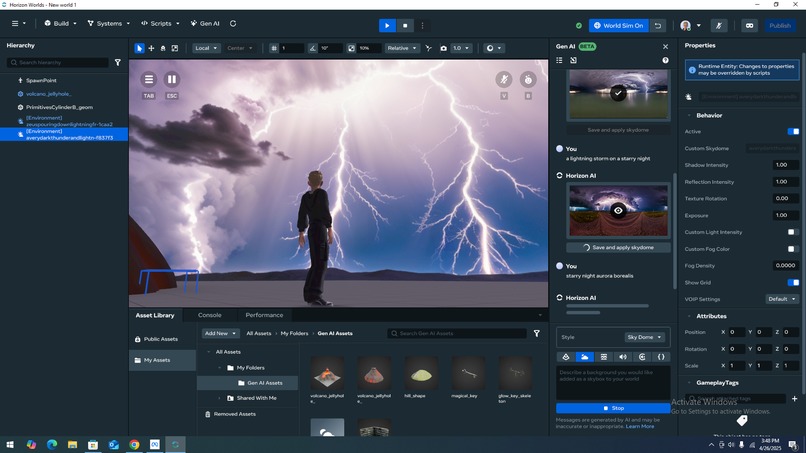Choose the scale tool icon

[x=175, y=48]
